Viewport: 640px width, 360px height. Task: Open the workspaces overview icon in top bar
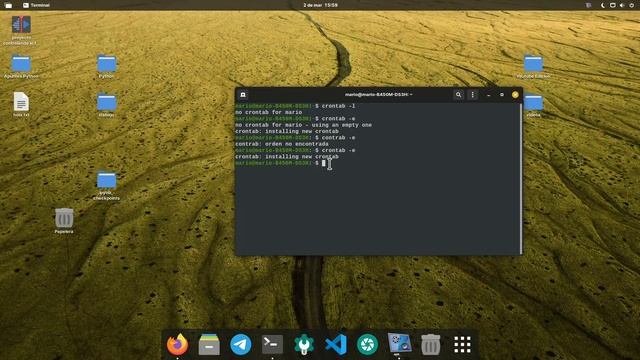tap(8, 5)
